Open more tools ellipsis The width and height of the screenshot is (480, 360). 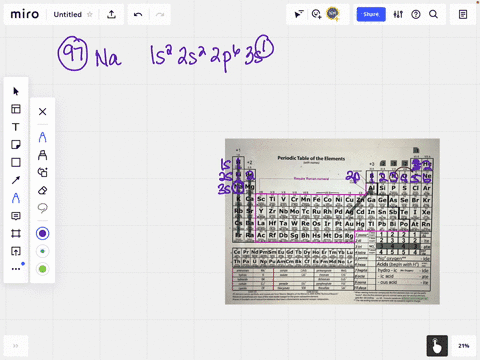point(16,269)
